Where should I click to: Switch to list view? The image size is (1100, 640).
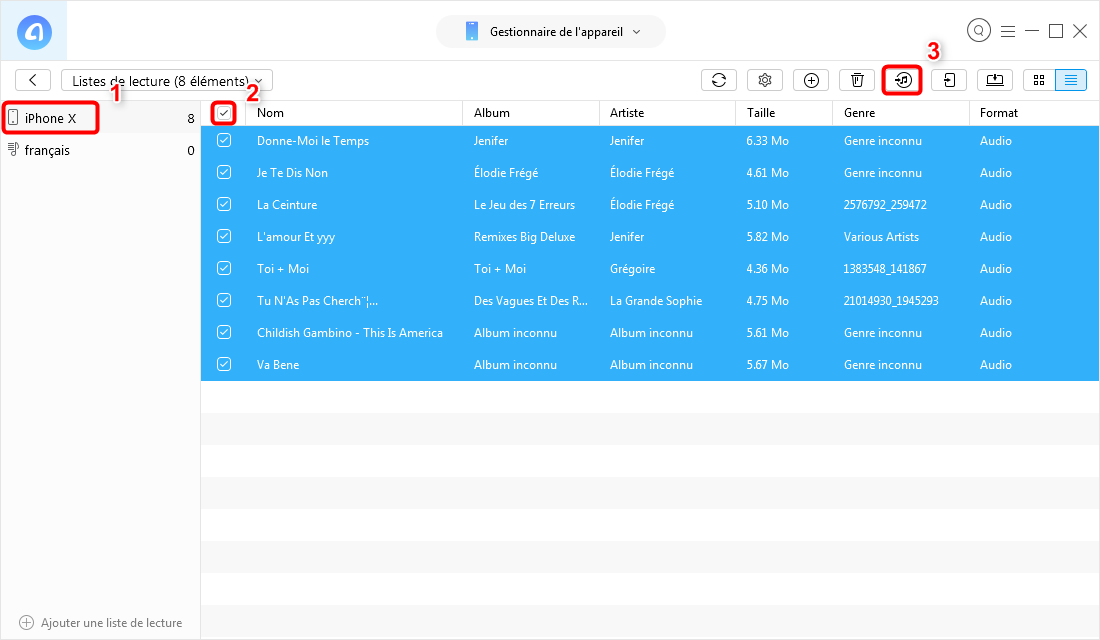click(x=1071, y=81)
